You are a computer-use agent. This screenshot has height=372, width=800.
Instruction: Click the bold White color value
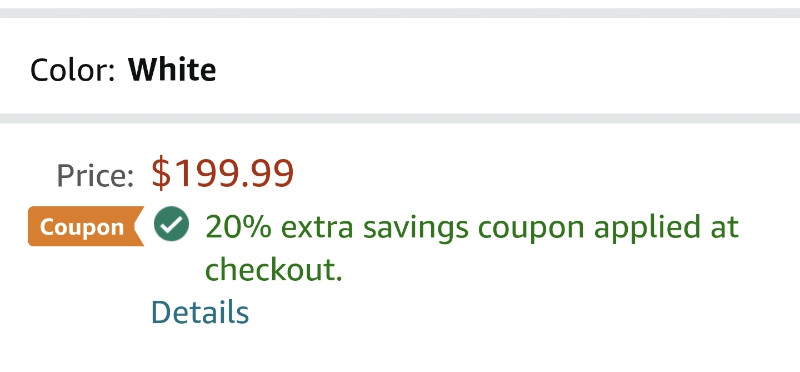click(172, 70)
